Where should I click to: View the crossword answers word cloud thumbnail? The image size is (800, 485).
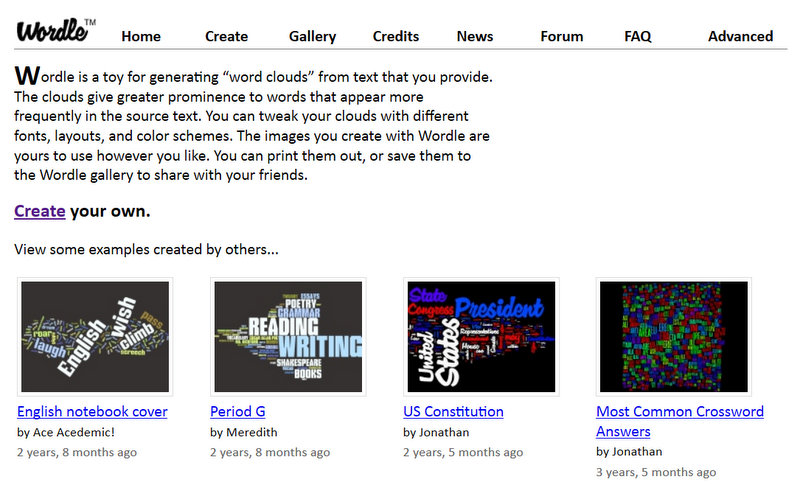[673, 337]
